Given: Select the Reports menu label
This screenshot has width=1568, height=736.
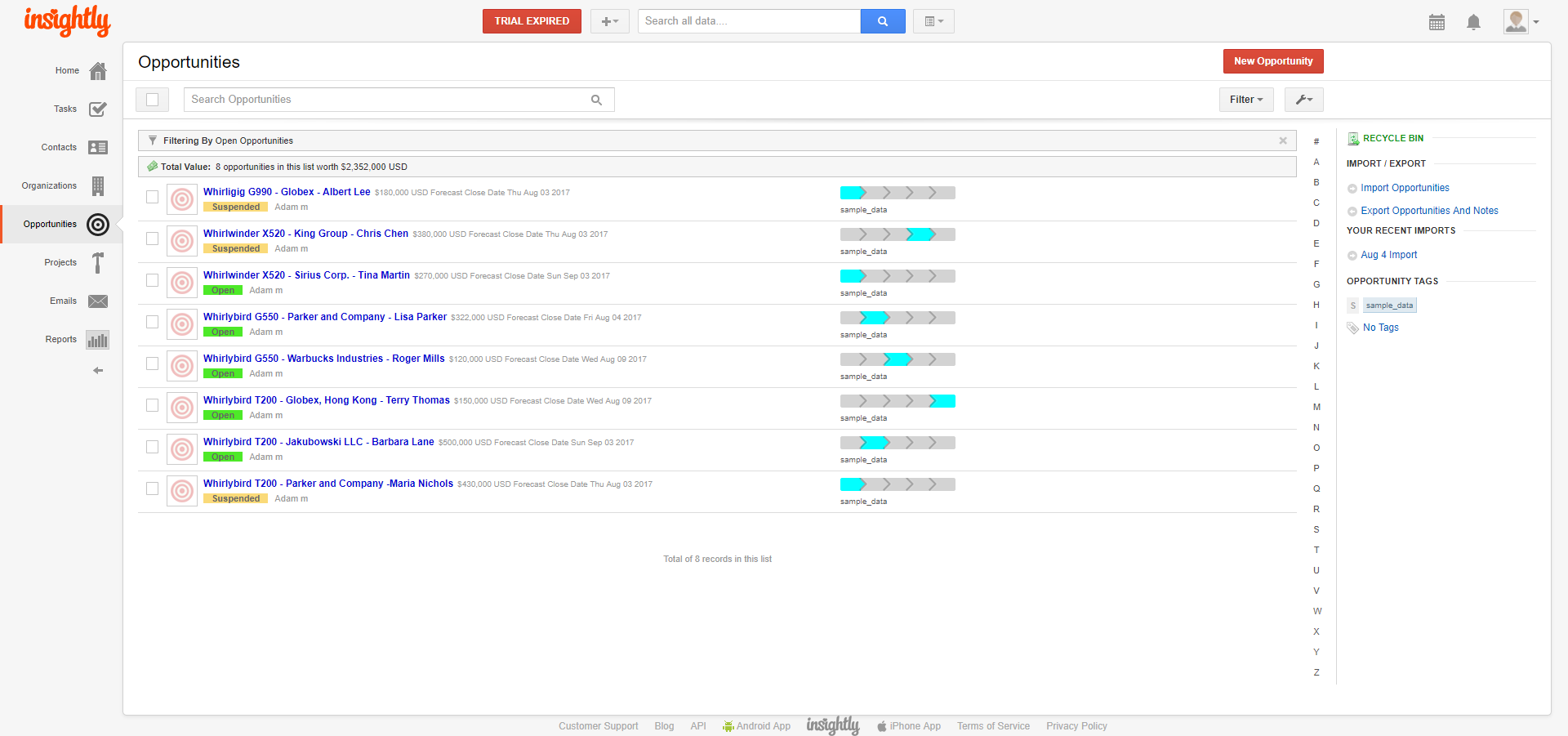Looking at the screenshot, I should pyautogui.click(x=61, y=340).
